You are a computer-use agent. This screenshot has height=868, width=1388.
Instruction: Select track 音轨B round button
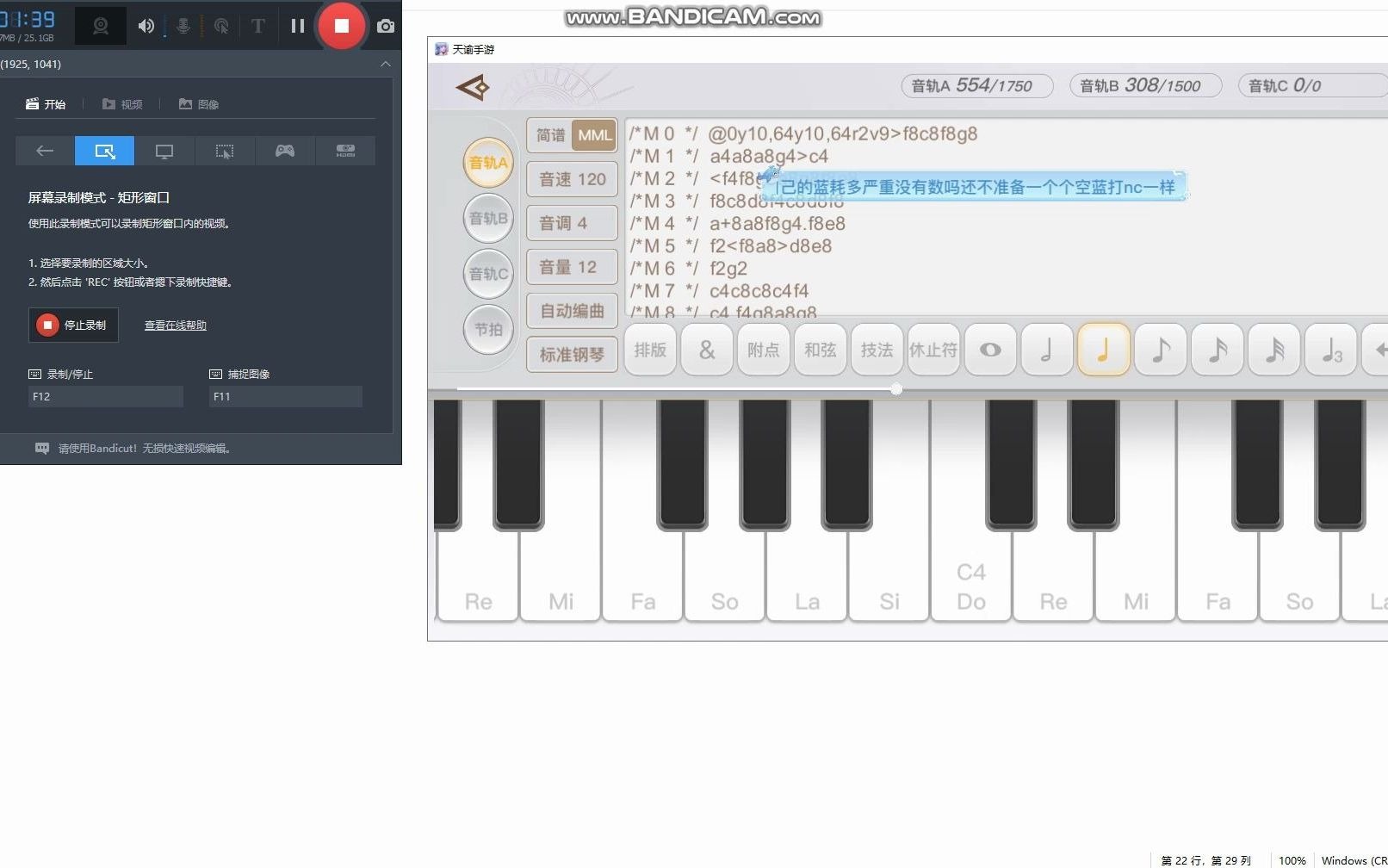coord(488,218)
